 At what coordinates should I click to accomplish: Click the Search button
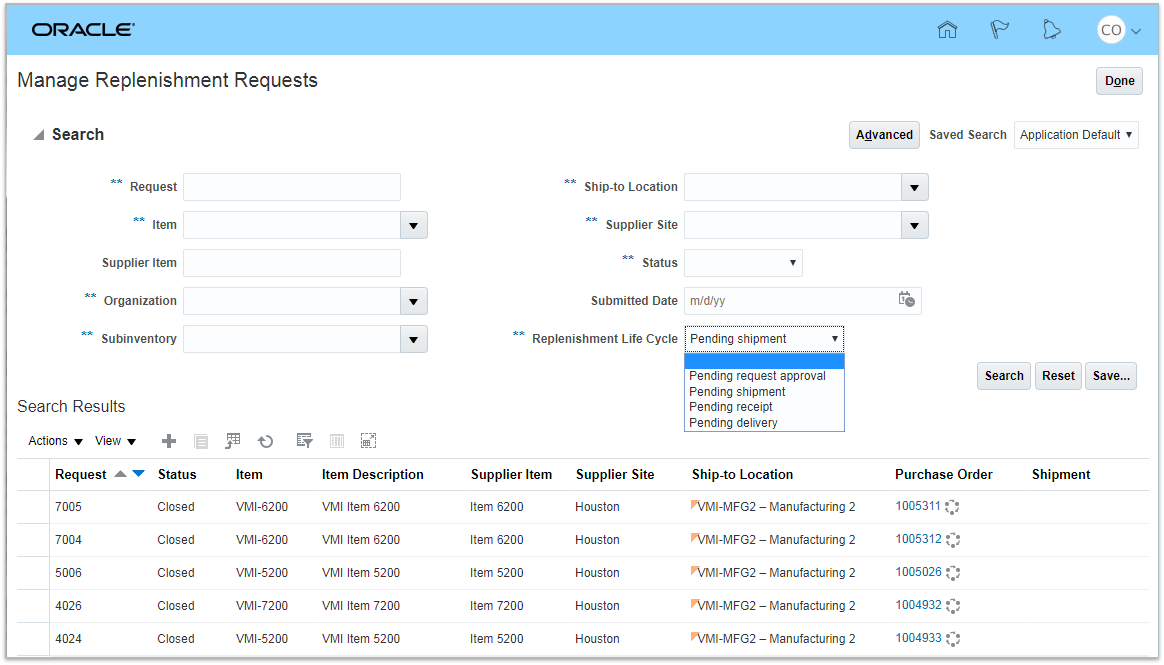tap(1004, 376)
